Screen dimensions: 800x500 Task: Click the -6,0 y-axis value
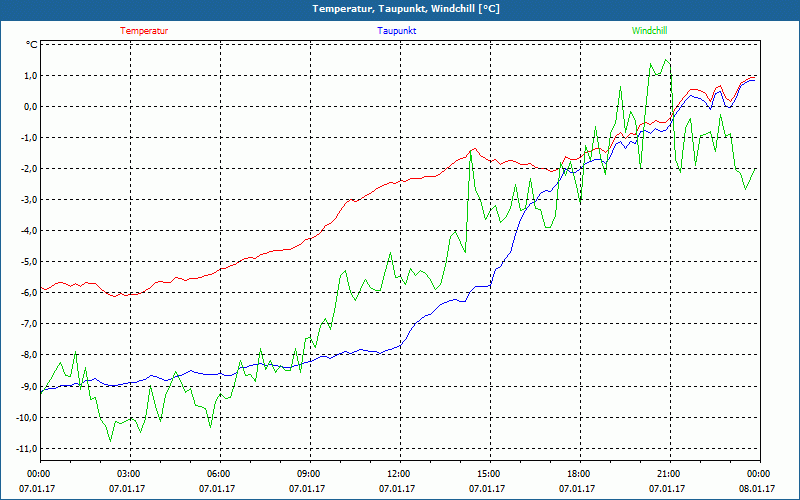click(x=29, y=293)
